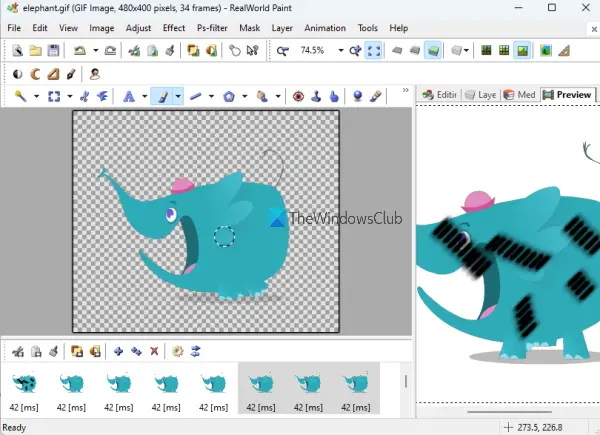The width and height of the screenshot is (600, 435).
Task: Save the image using the floppy disk icon
Action: point(53,51)
